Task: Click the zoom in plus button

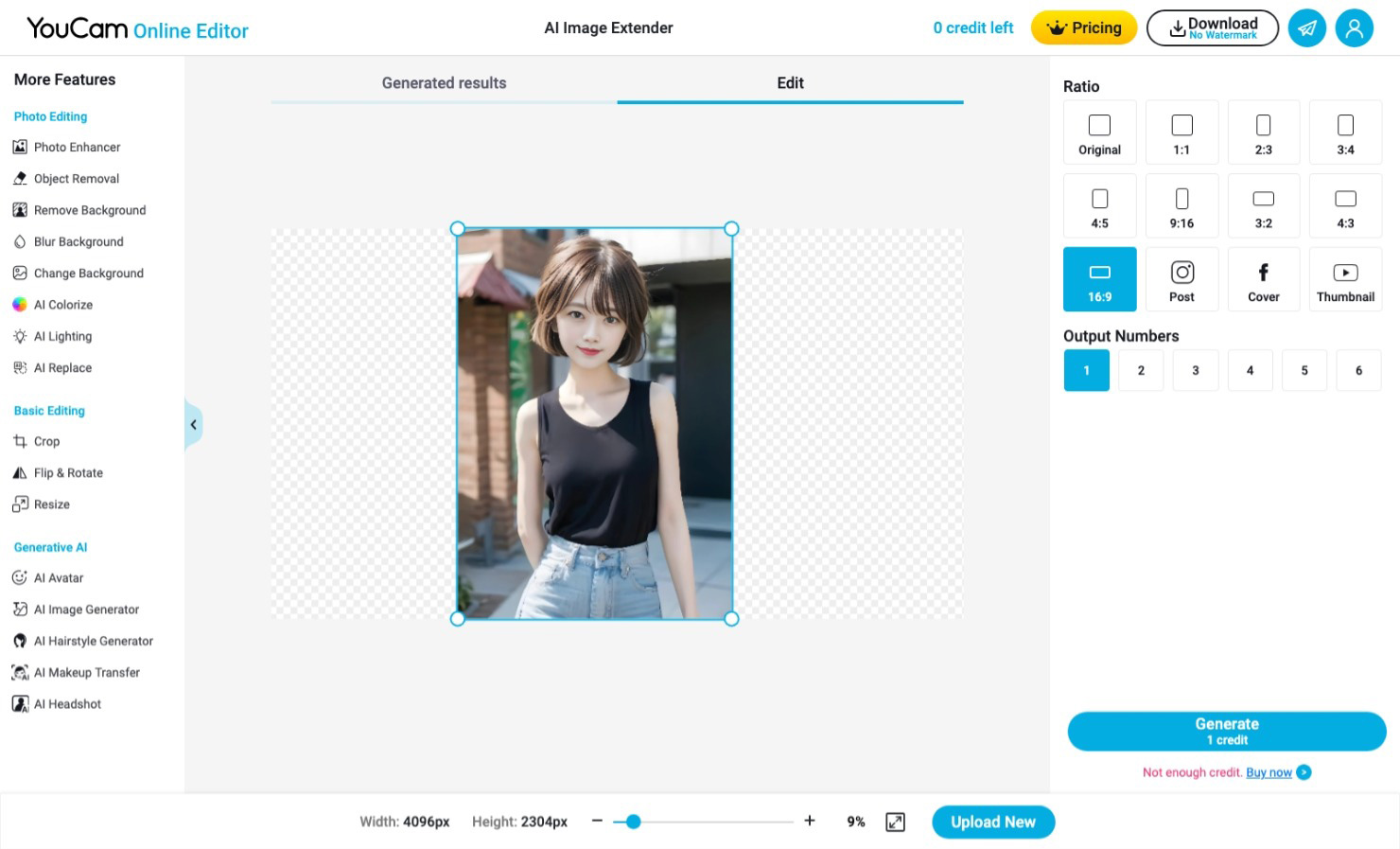Action: [x=810, y=822]
